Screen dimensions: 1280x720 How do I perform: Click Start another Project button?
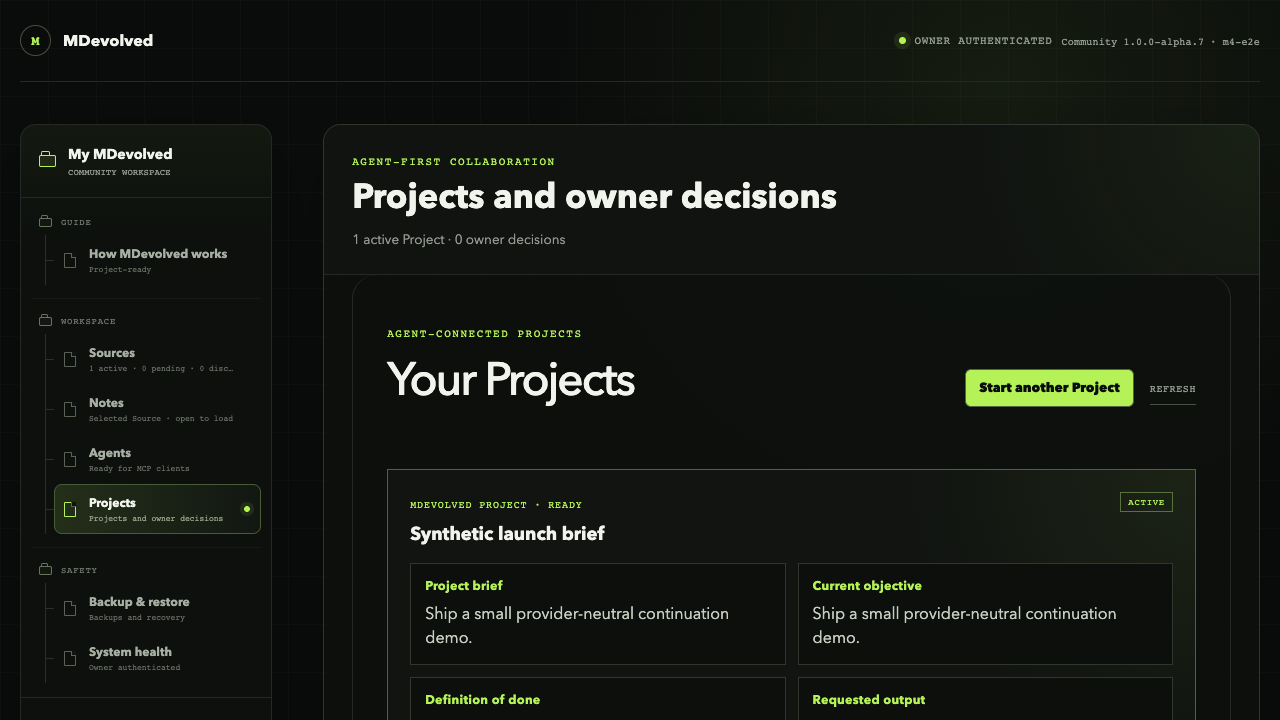(x=1049, y=388)
